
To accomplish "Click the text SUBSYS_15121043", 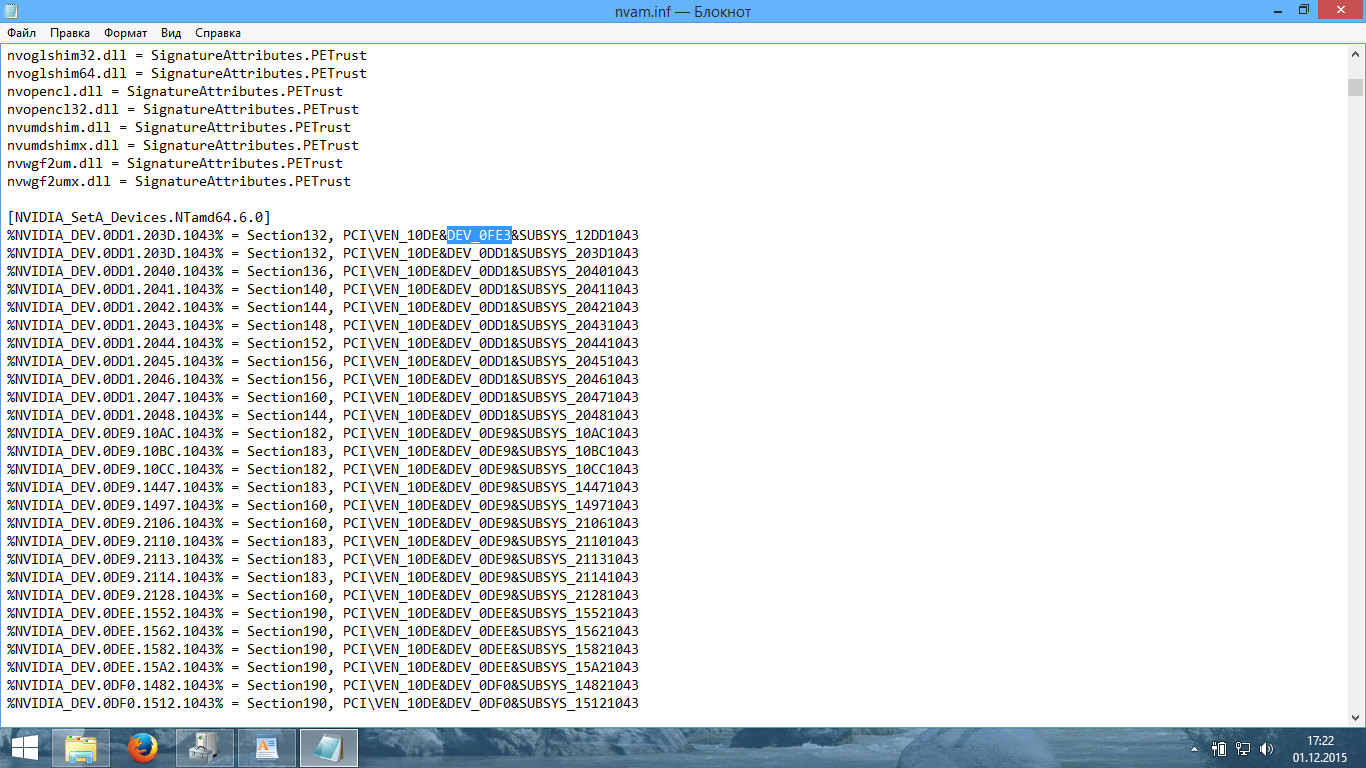I will click(x=579, y=703).
